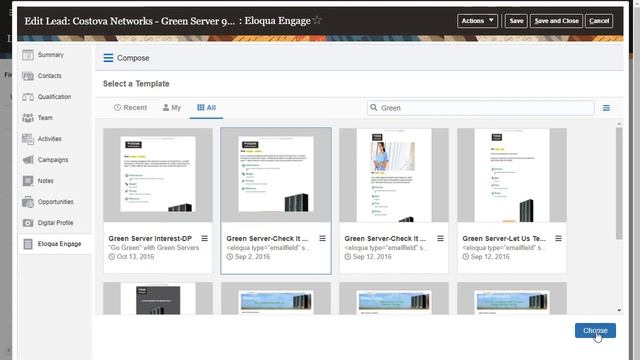Image resolution: width=640 pixels, height=360 pixels.
Task: Open the Contacts section icon
Action: pos(28,76)
